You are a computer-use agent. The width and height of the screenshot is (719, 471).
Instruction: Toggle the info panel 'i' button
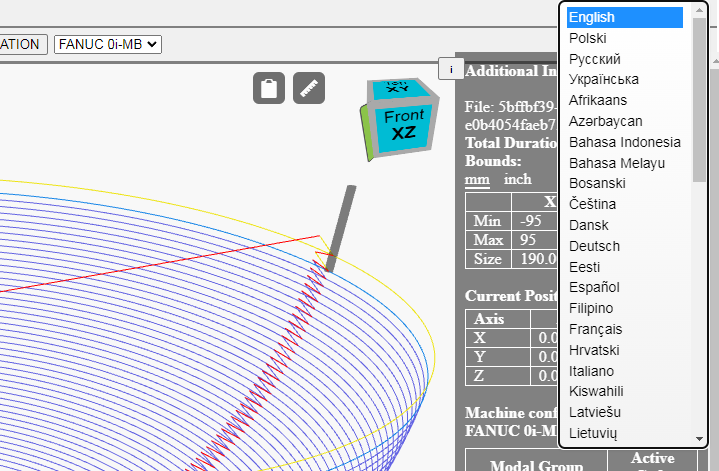tap(451, 69)
